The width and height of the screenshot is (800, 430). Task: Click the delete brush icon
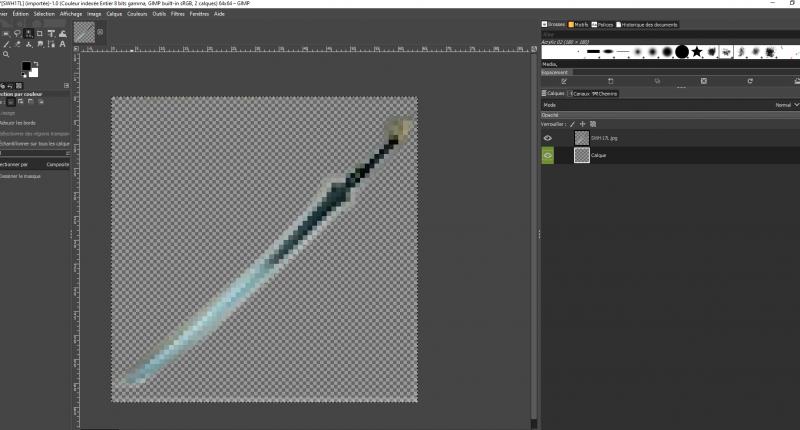(x=704, y=81)
